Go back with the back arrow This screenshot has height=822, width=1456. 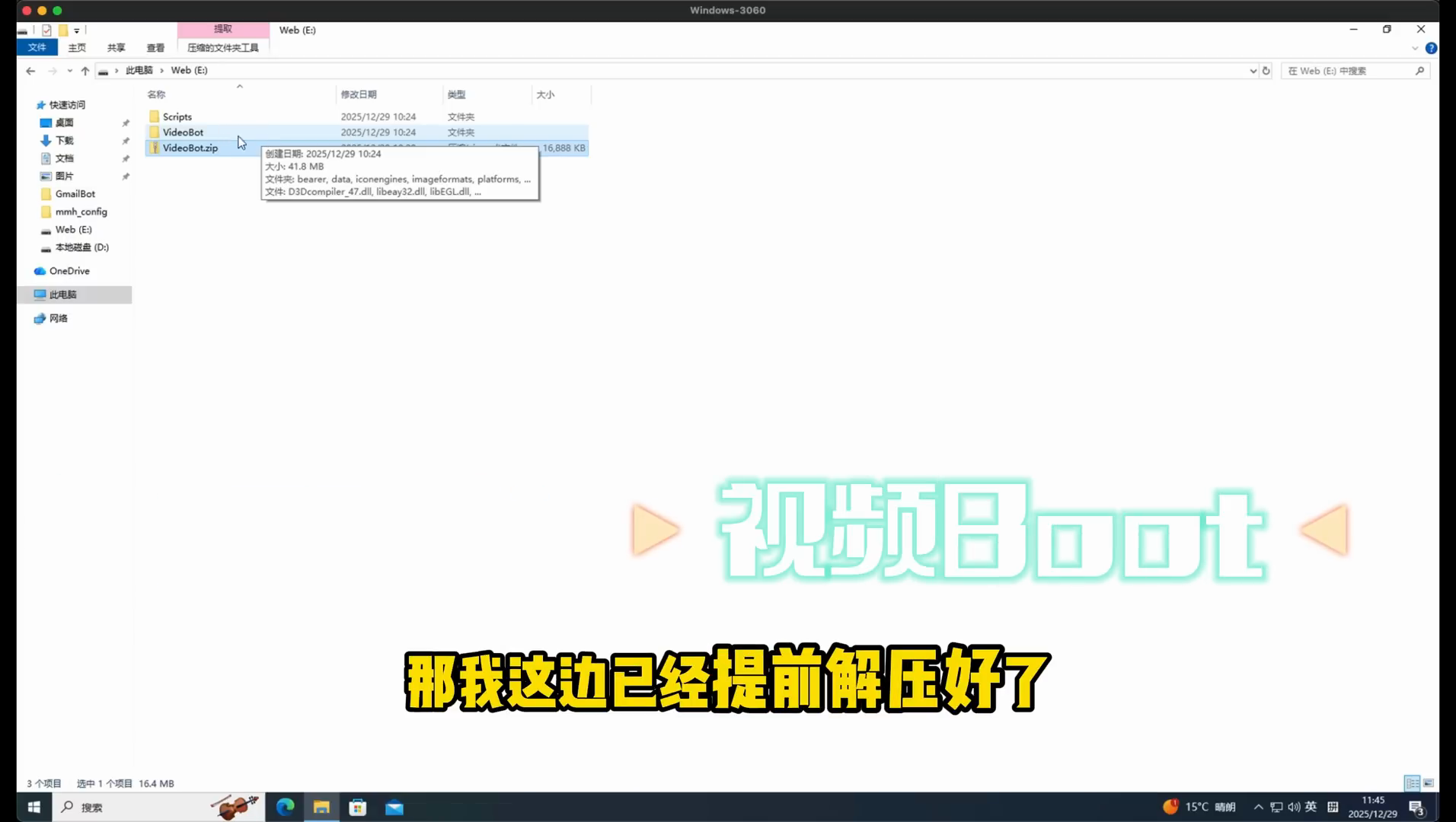coord(30,71)
